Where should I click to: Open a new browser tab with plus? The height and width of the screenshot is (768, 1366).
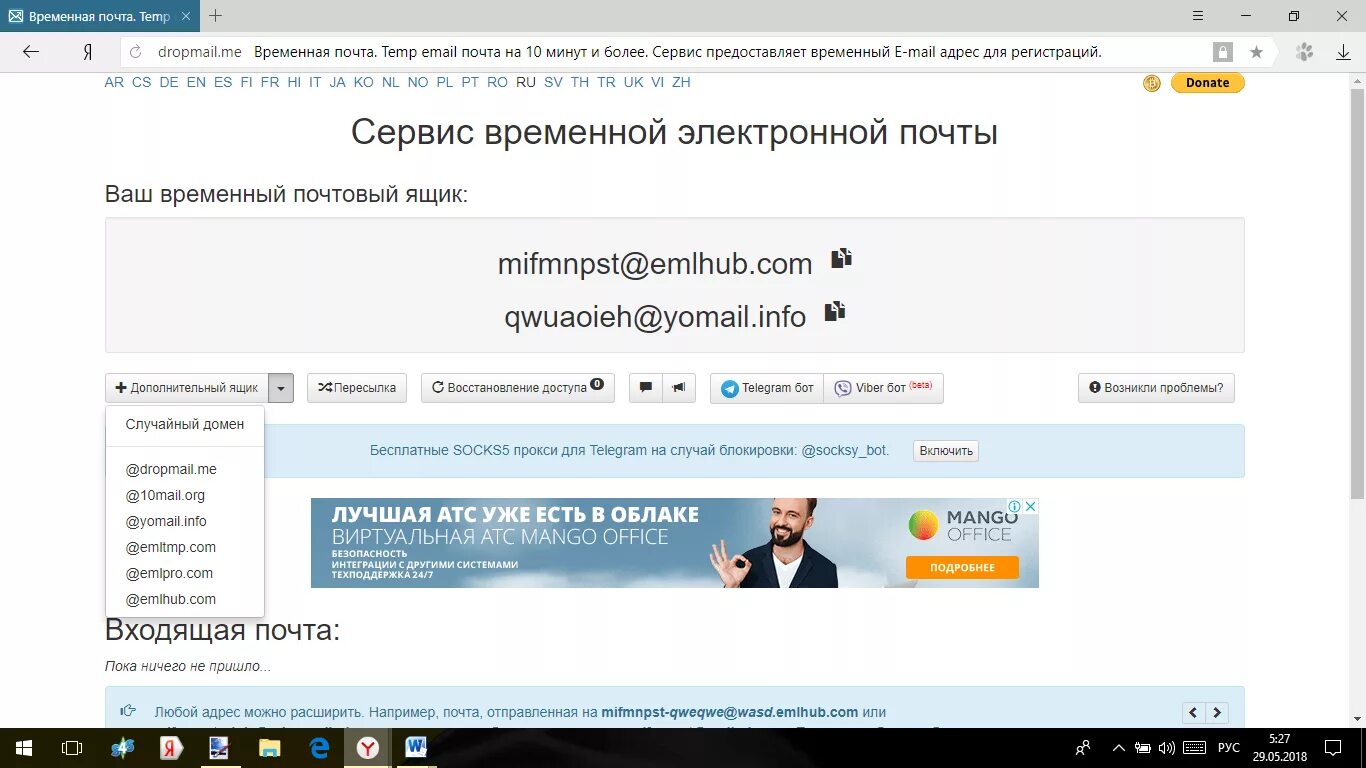(215, 16)
